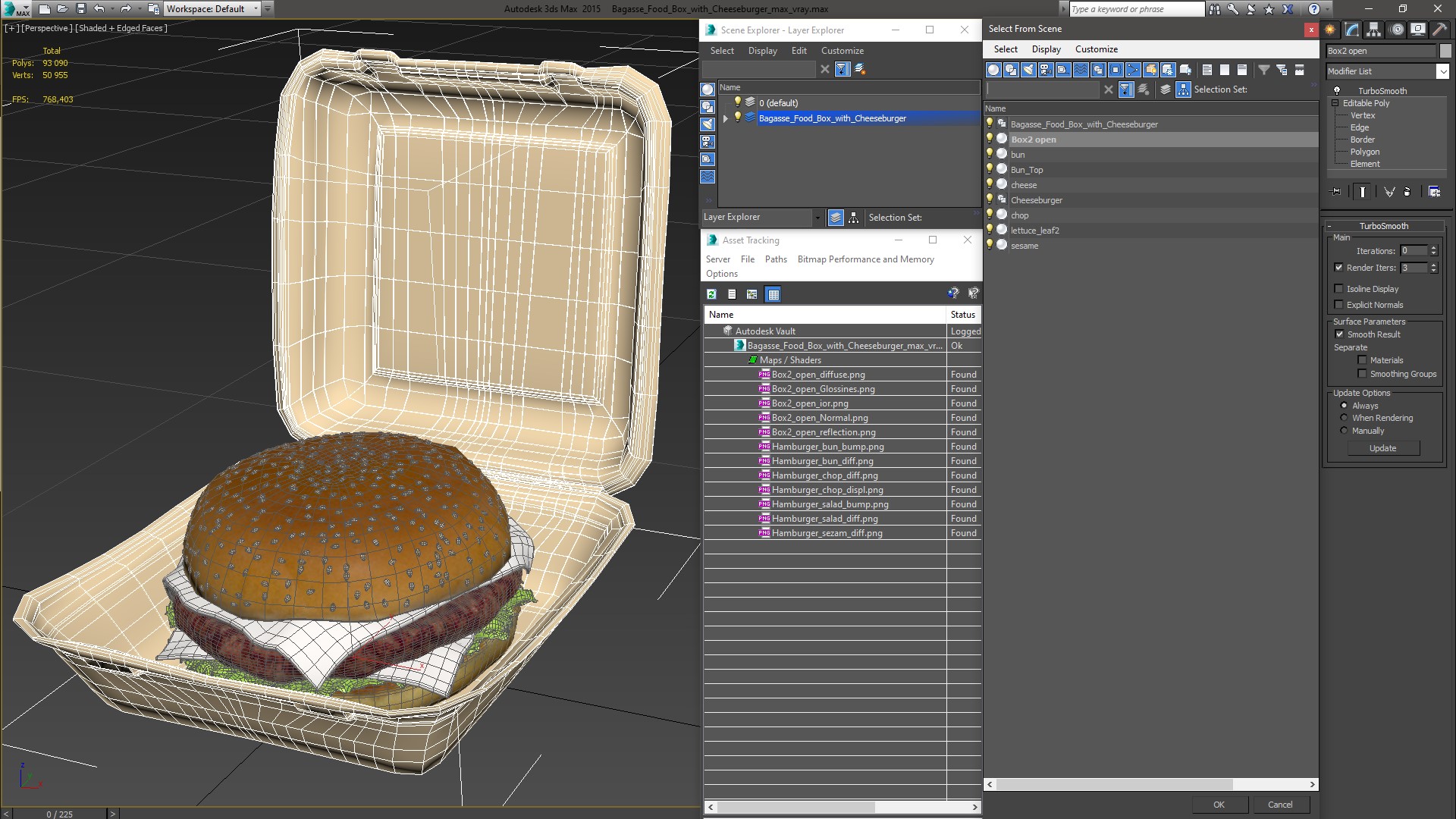This screenshot has width=1456, height=819.
Task: Open the Undo history dropdown arrow
Action: click(x=111, y=9)
